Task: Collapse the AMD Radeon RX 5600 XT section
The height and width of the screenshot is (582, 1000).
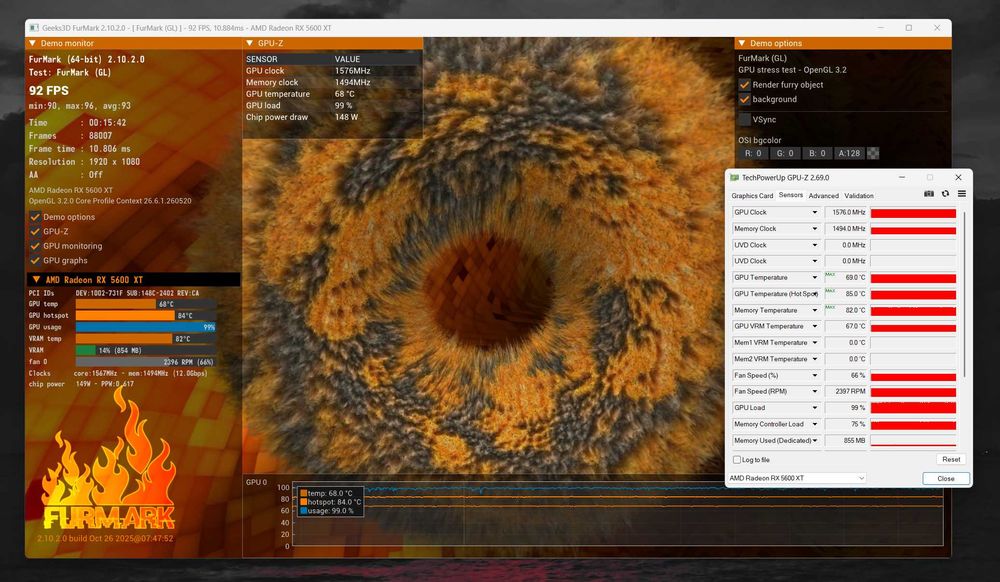Action: pos(36,279)
